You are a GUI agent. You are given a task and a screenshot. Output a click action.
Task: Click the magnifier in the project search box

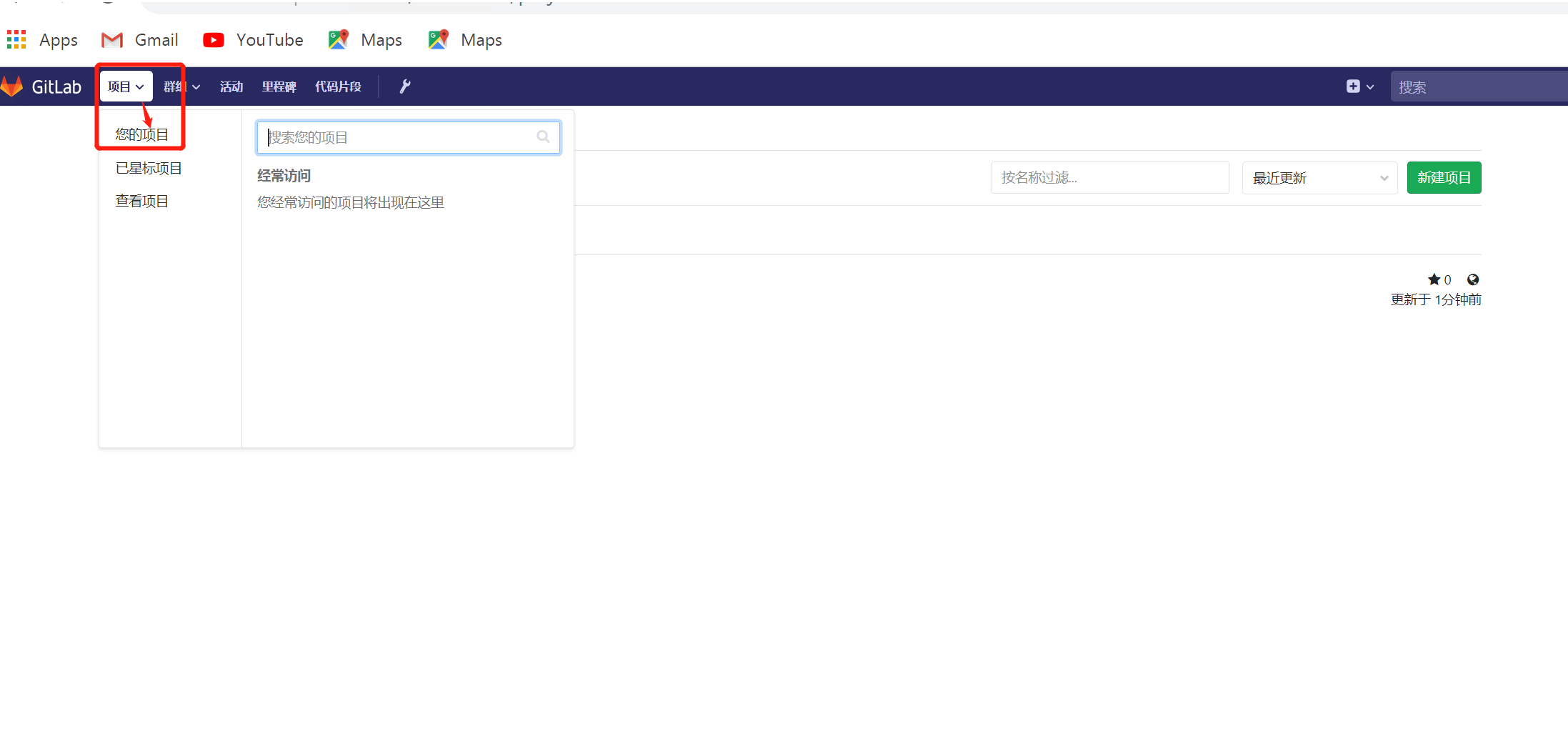pyautogui.click(x=543, y=137)
